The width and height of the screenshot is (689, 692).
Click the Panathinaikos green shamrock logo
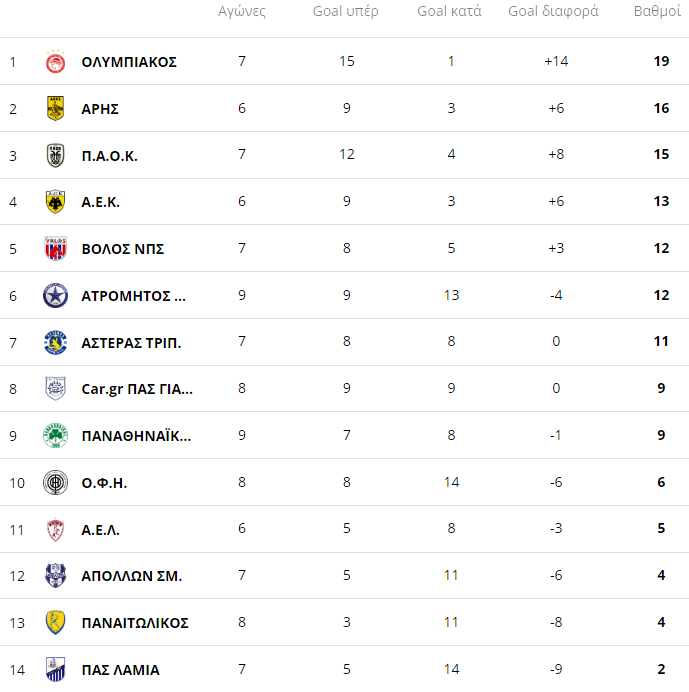click(x=56, y=436)
